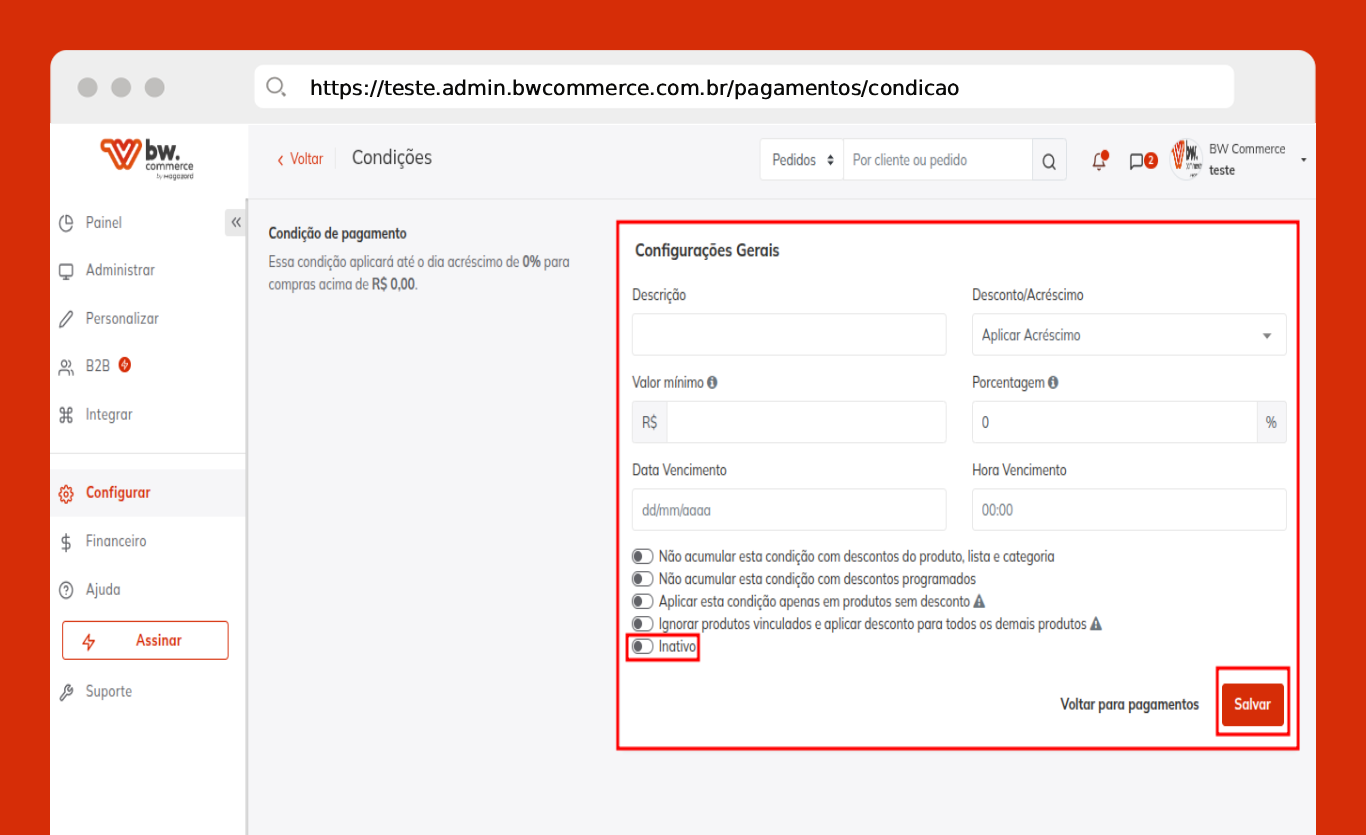This screenshot has height=835, width=1366.
Task: Open the chat messages icon
Action: [x=1137, y=161]
